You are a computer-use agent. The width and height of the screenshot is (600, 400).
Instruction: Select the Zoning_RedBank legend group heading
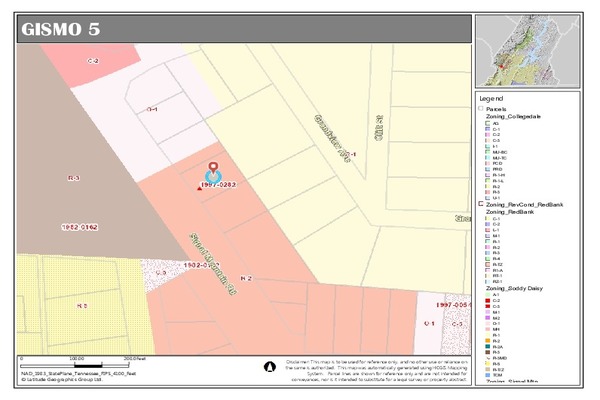coord(511,211)
